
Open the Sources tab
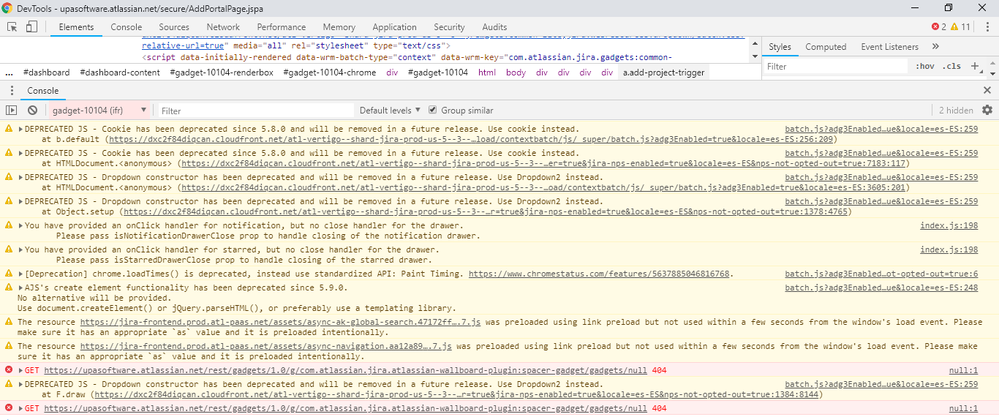coord(174,27)
